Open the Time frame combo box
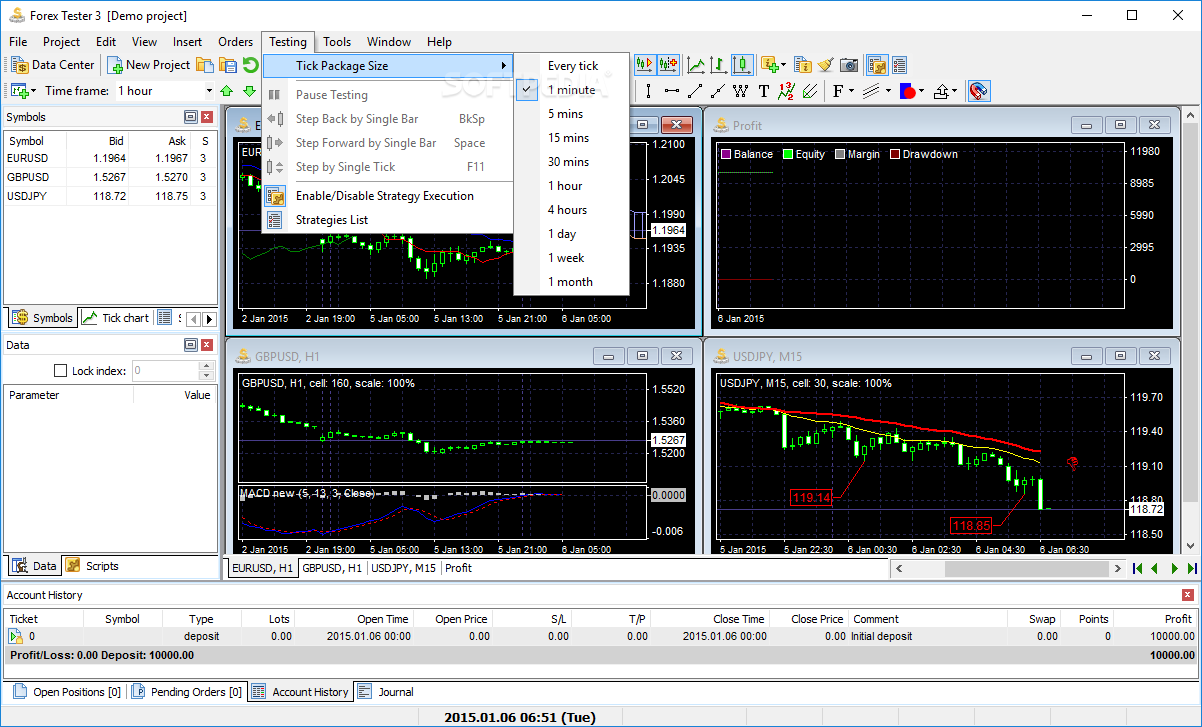Screen dimensions: 1202x727 pyautogui.click(x=165, y=91)
